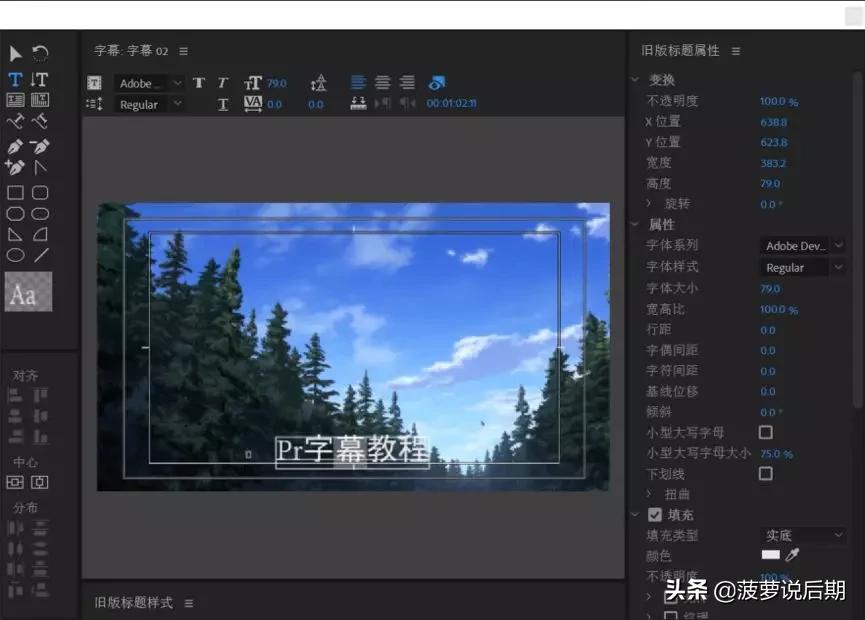
Task: Select the Type tool
Action: 14,78
